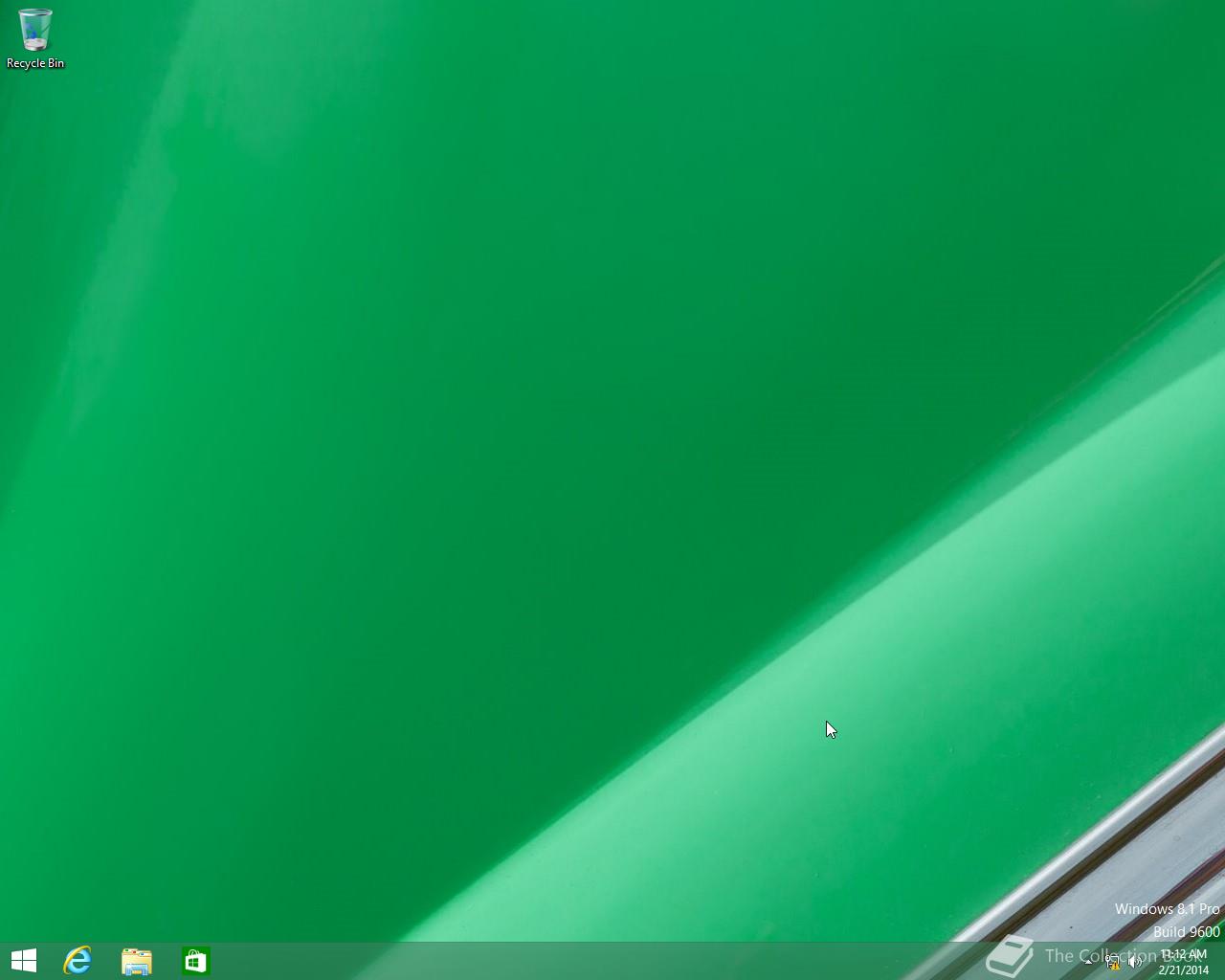Open the clock showing 2/21/2014
This screenshot has height=980, width=1225.
(1184, 962)
